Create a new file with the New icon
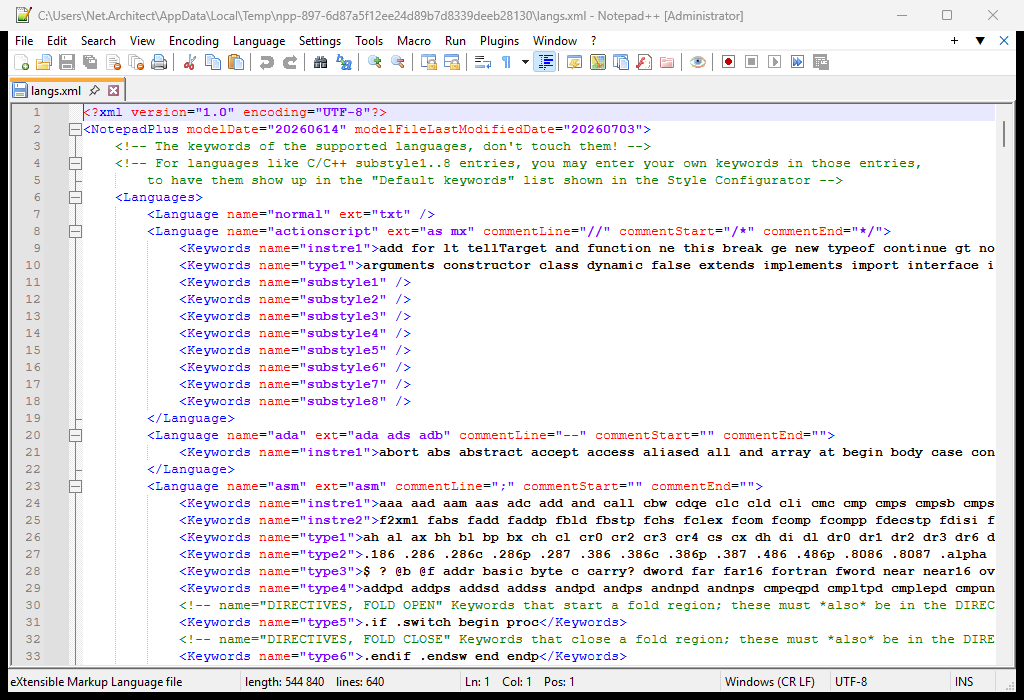Viewport: 1024px width, 700px height. click(21, 62)
